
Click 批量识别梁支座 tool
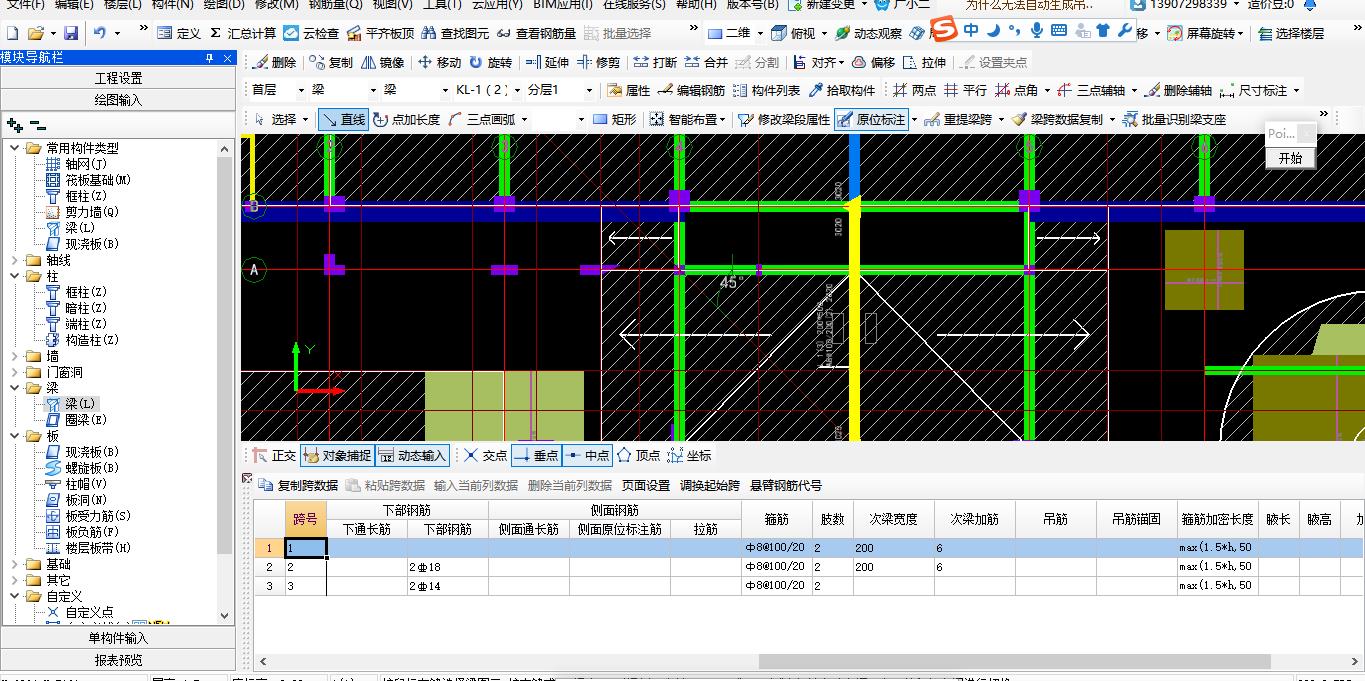tap(1174, 119)
